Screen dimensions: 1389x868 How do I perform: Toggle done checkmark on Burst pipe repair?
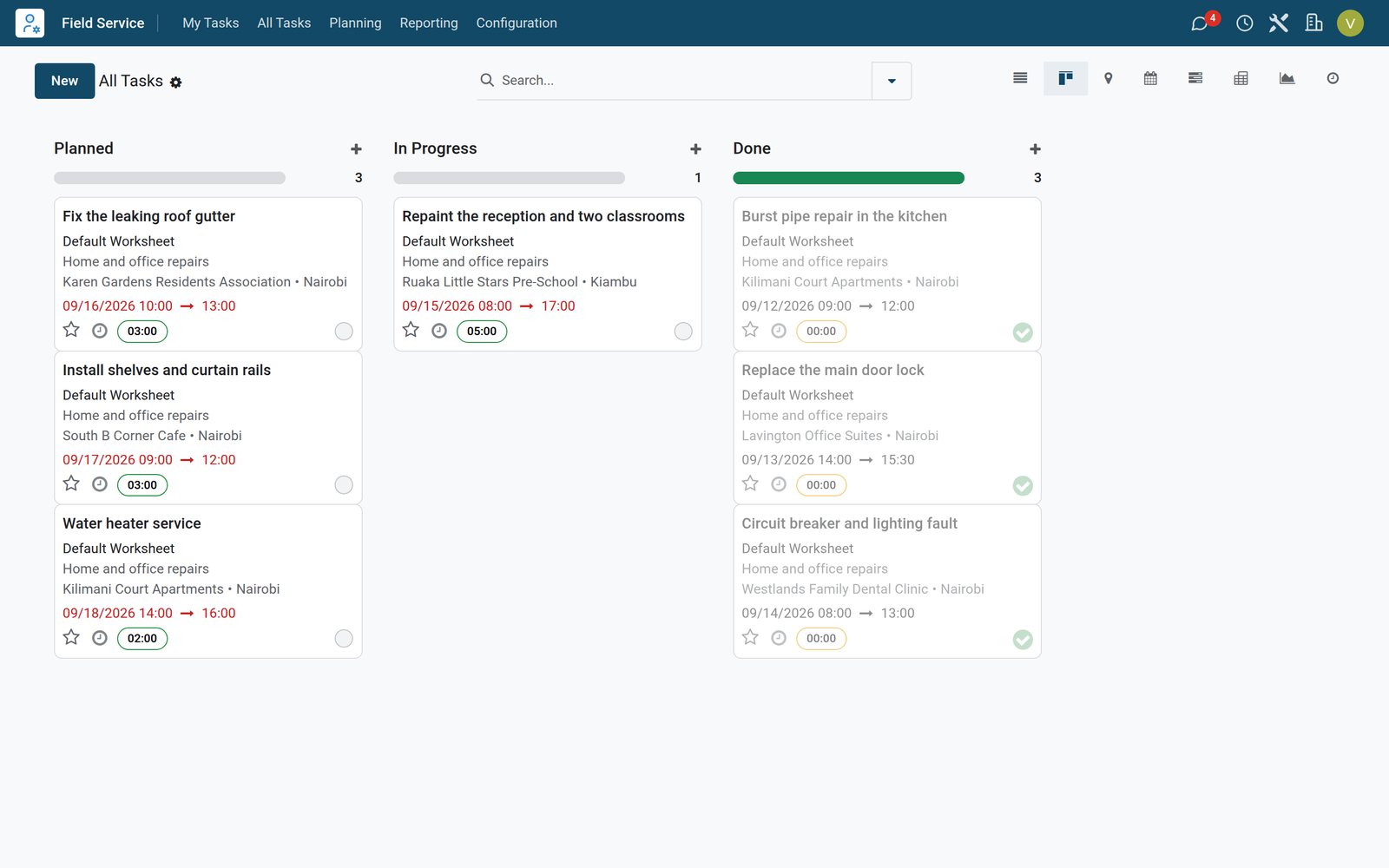pyautogui.click(x=1023, y=332)
